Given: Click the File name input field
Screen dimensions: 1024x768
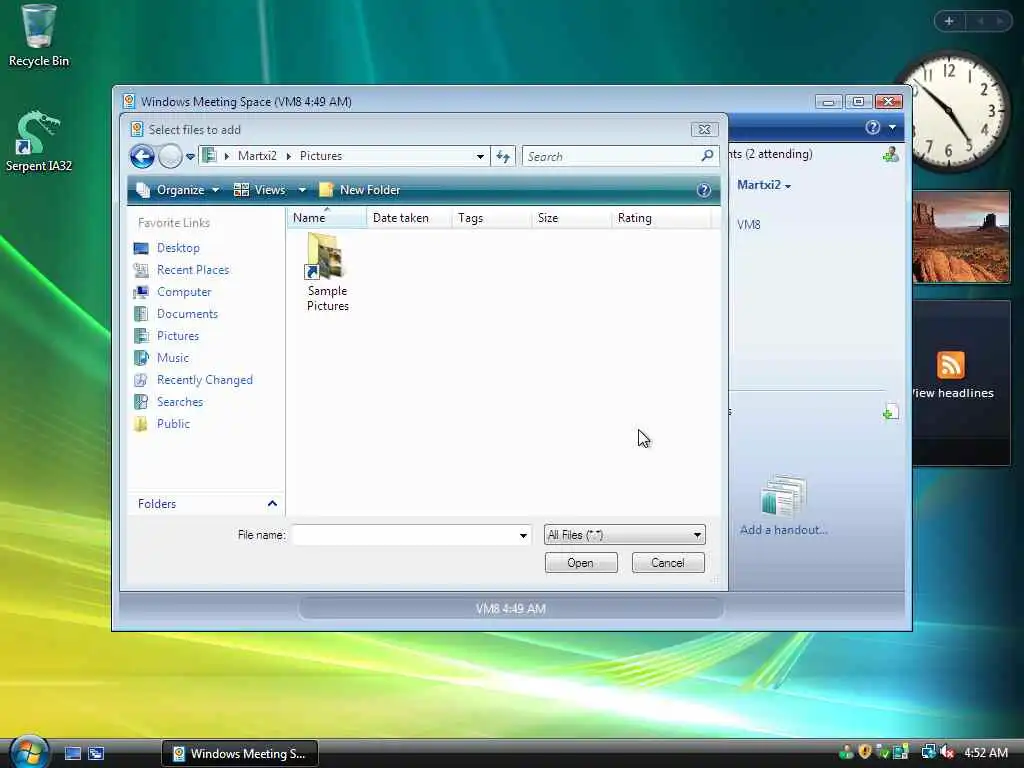Looking at the screenshot, I should pyautogui.click(x=404, y=535).
